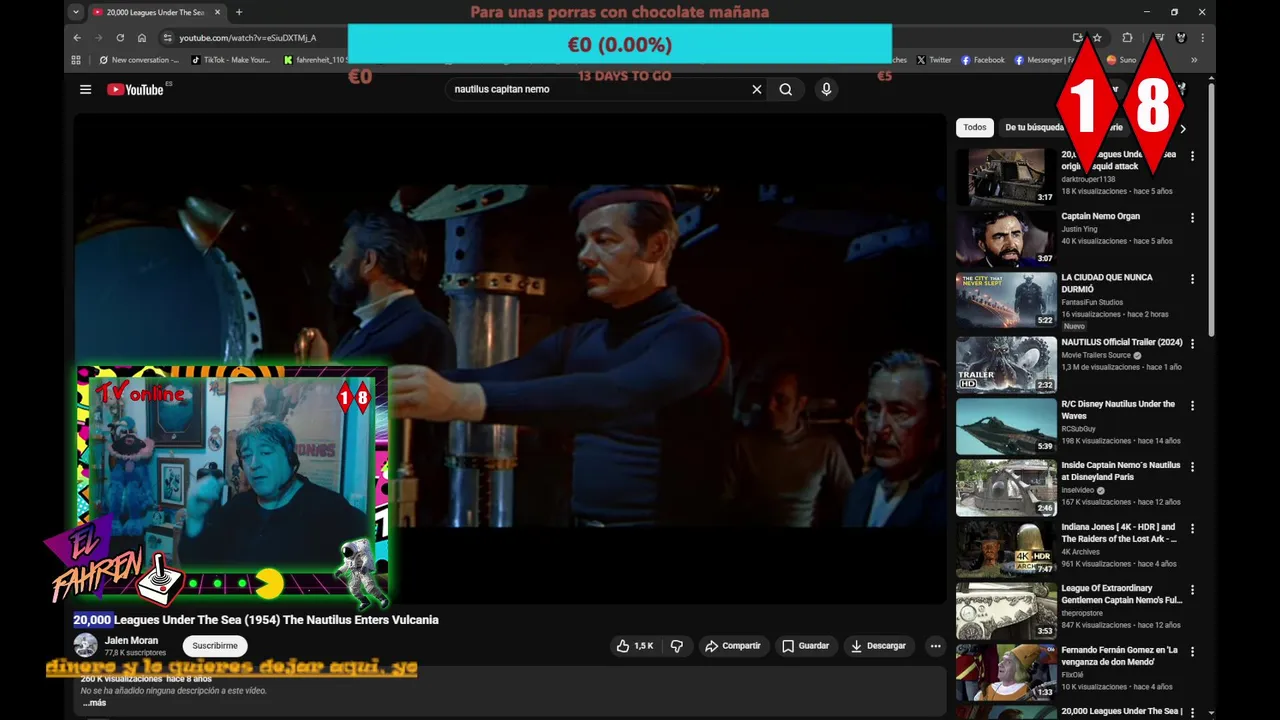1280x720 pixels.
Task: Click the Compartir share button
Action: pos(733,646)
